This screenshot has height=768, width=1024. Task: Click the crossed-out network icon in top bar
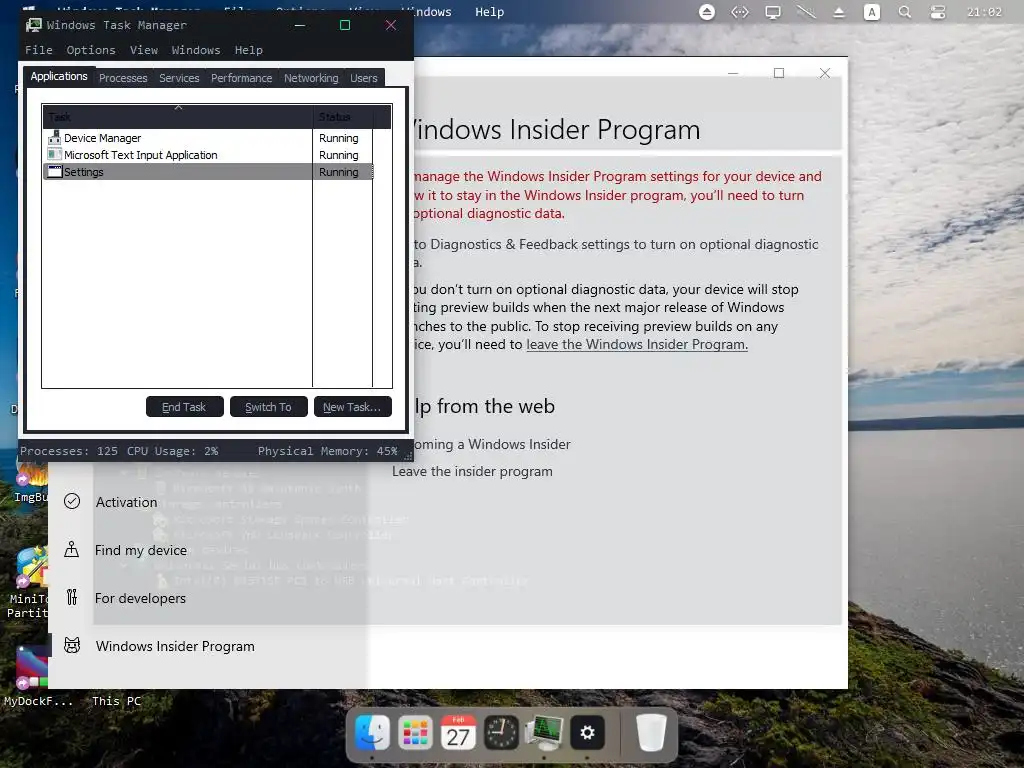(806, 12)
